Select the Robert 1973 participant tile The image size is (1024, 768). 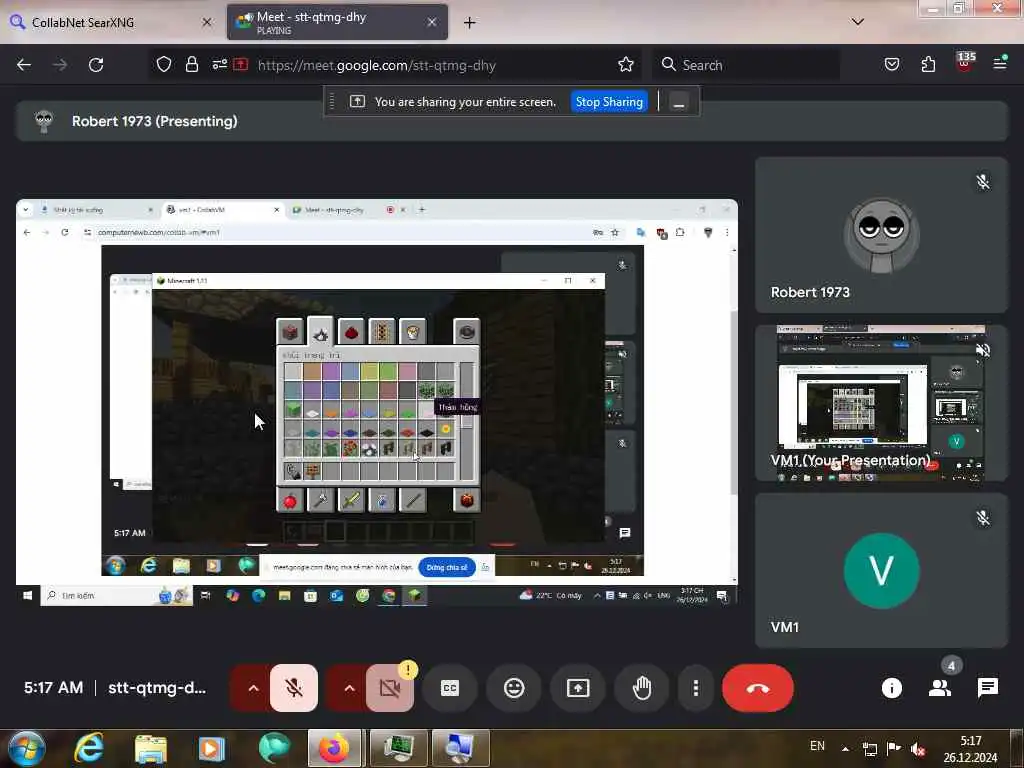881,235
